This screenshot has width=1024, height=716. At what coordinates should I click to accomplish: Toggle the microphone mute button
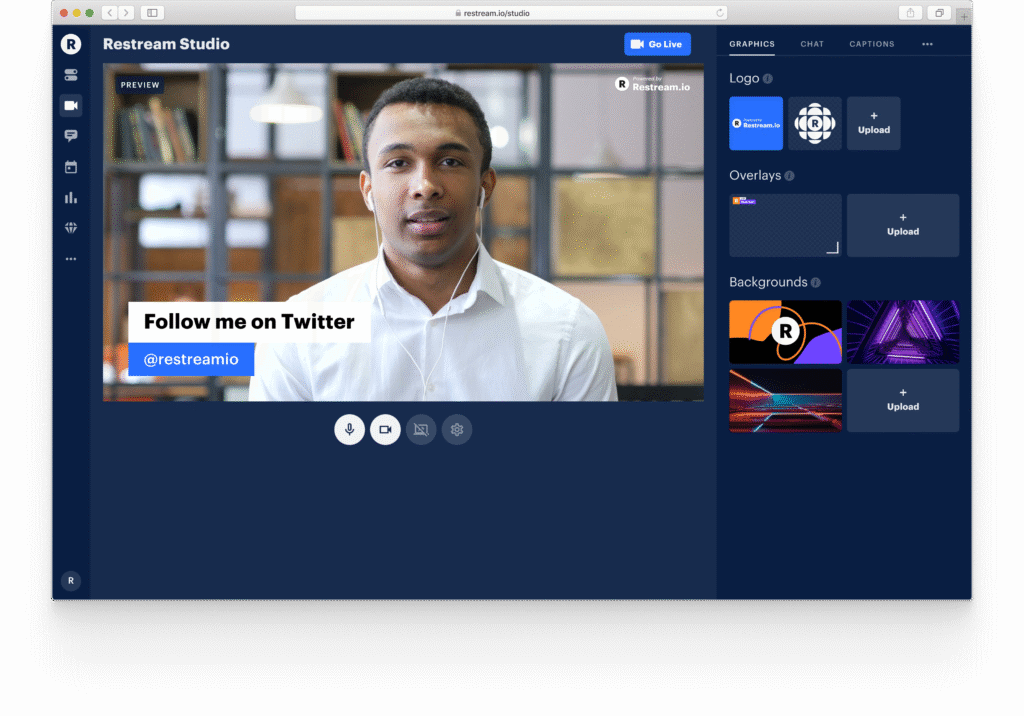pyautogui.click(x=349, y=429)
